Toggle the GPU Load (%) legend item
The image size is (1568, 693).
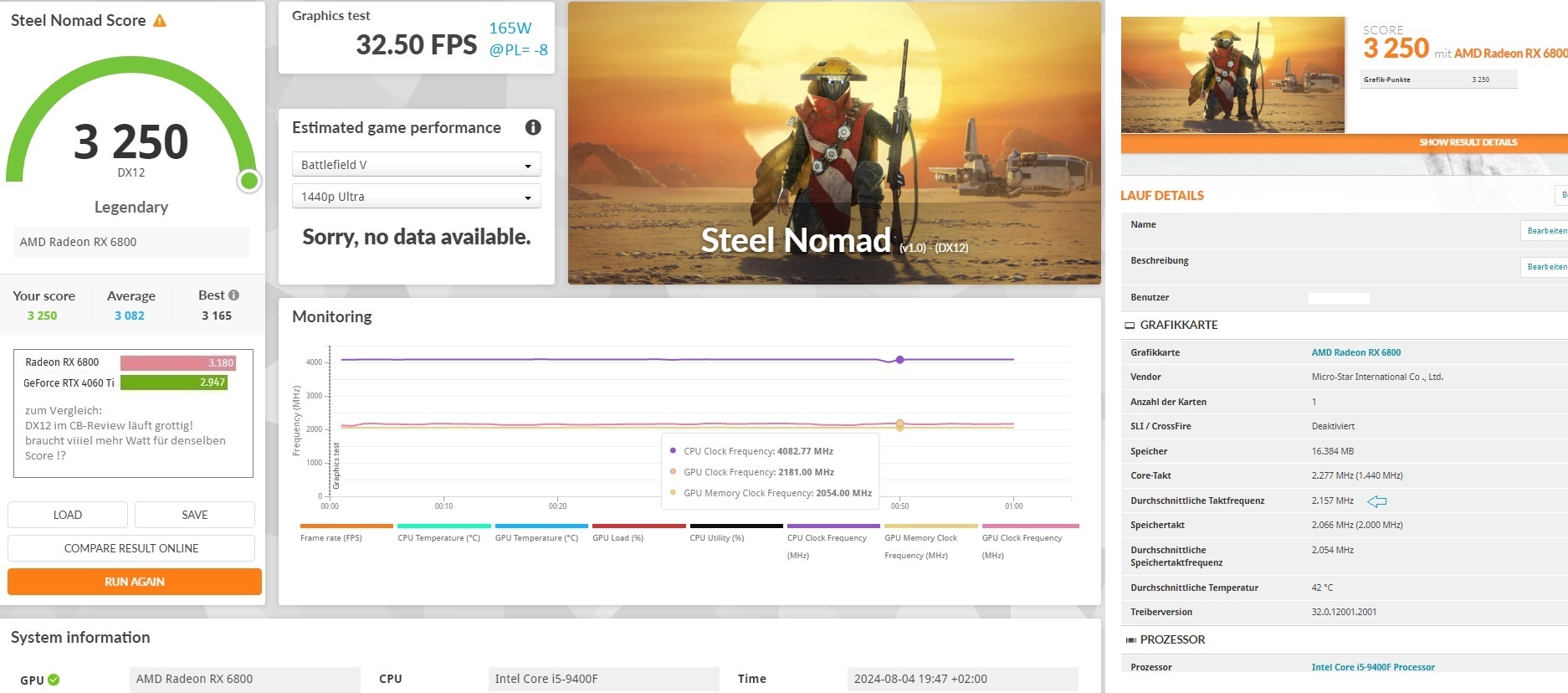tap(638, 533)
